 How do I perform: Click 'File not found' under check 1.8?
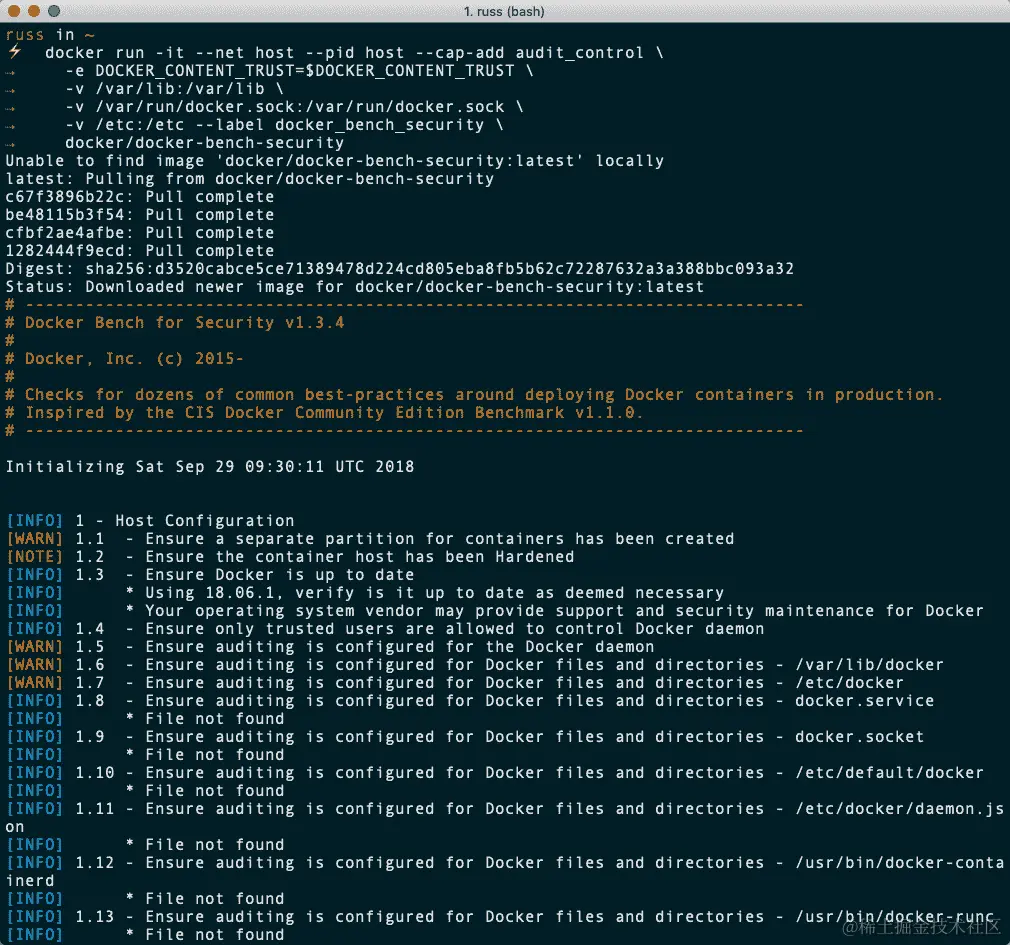pyautogui.click(x=214, y=720)
